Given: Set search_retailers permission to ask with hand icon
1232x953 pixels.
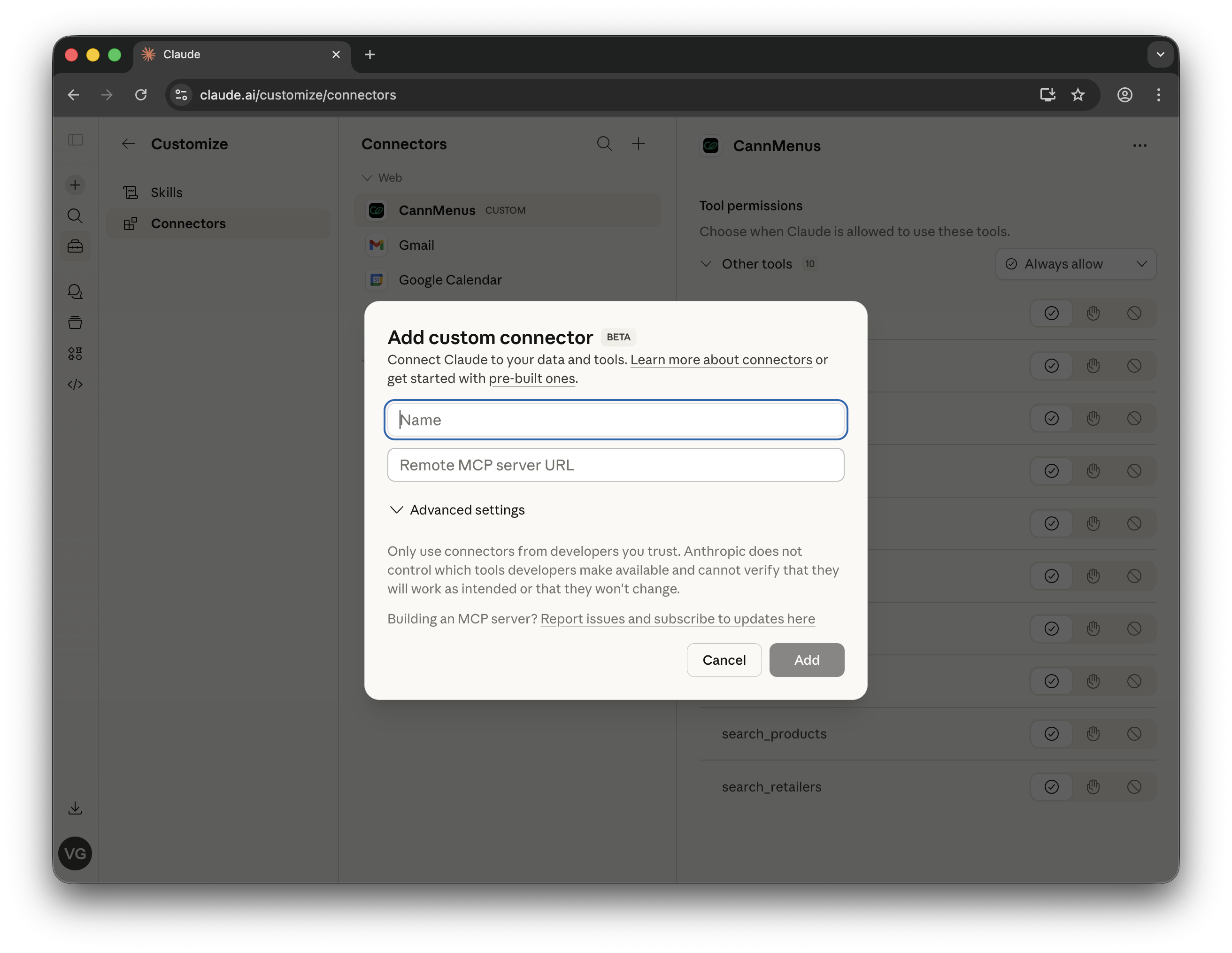Looking at the screenshot, I should click(x=1093, y=786).
